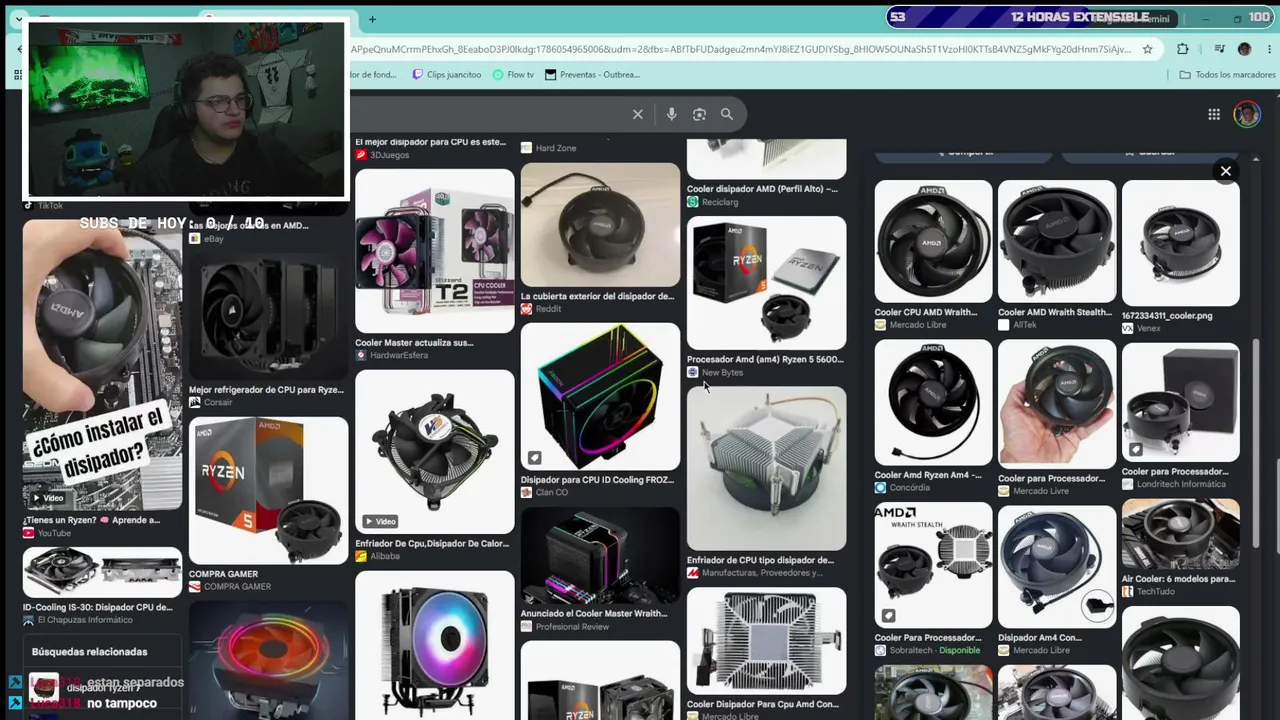Open a new browser tab with the plus button
This screenshot has width=1280, height=720.
(372, 19)
